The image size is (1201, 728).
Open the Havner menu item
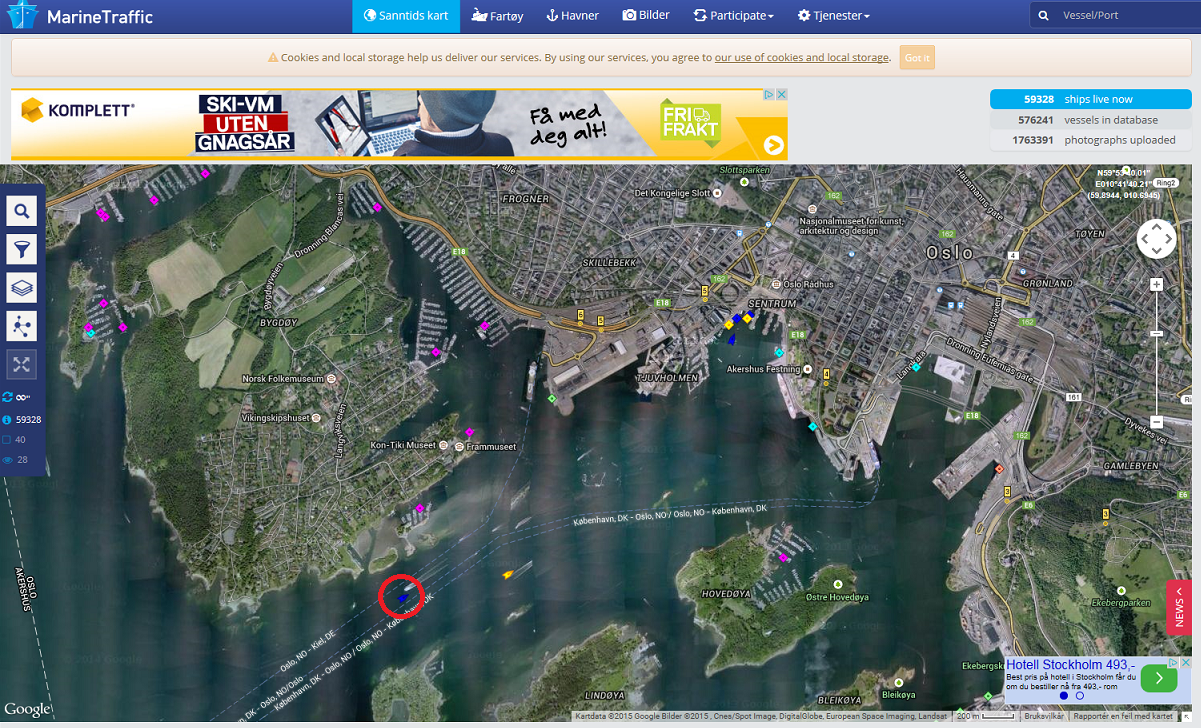click(x=573, y=16)
